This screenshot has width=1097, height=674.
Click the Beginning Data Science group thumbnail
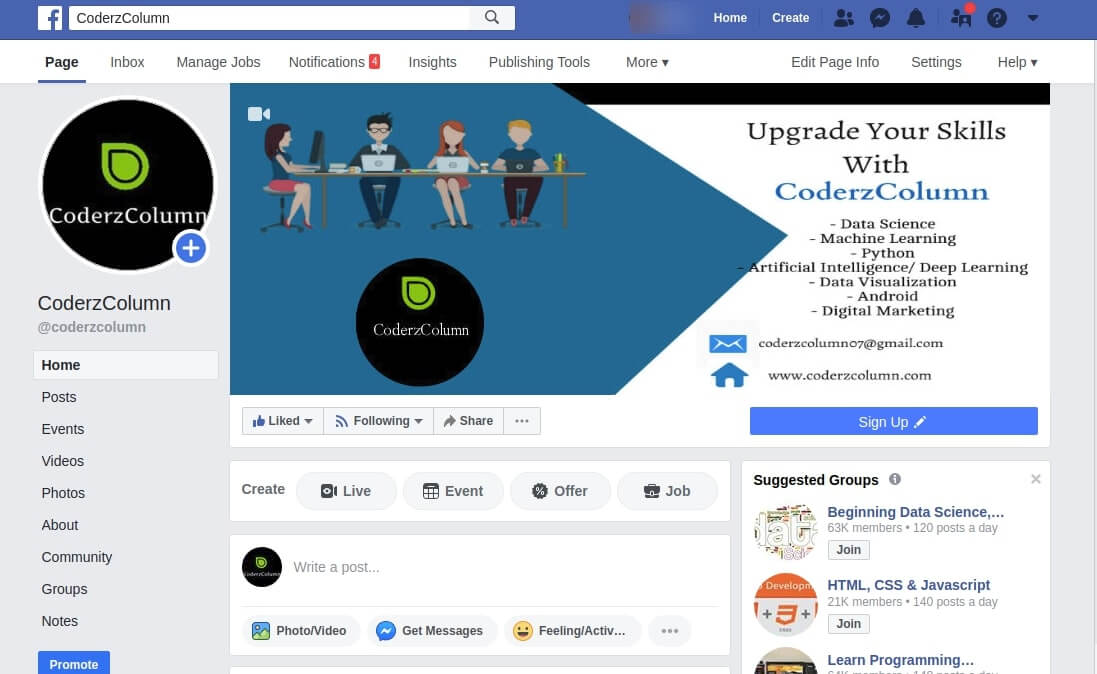[786, 532]
